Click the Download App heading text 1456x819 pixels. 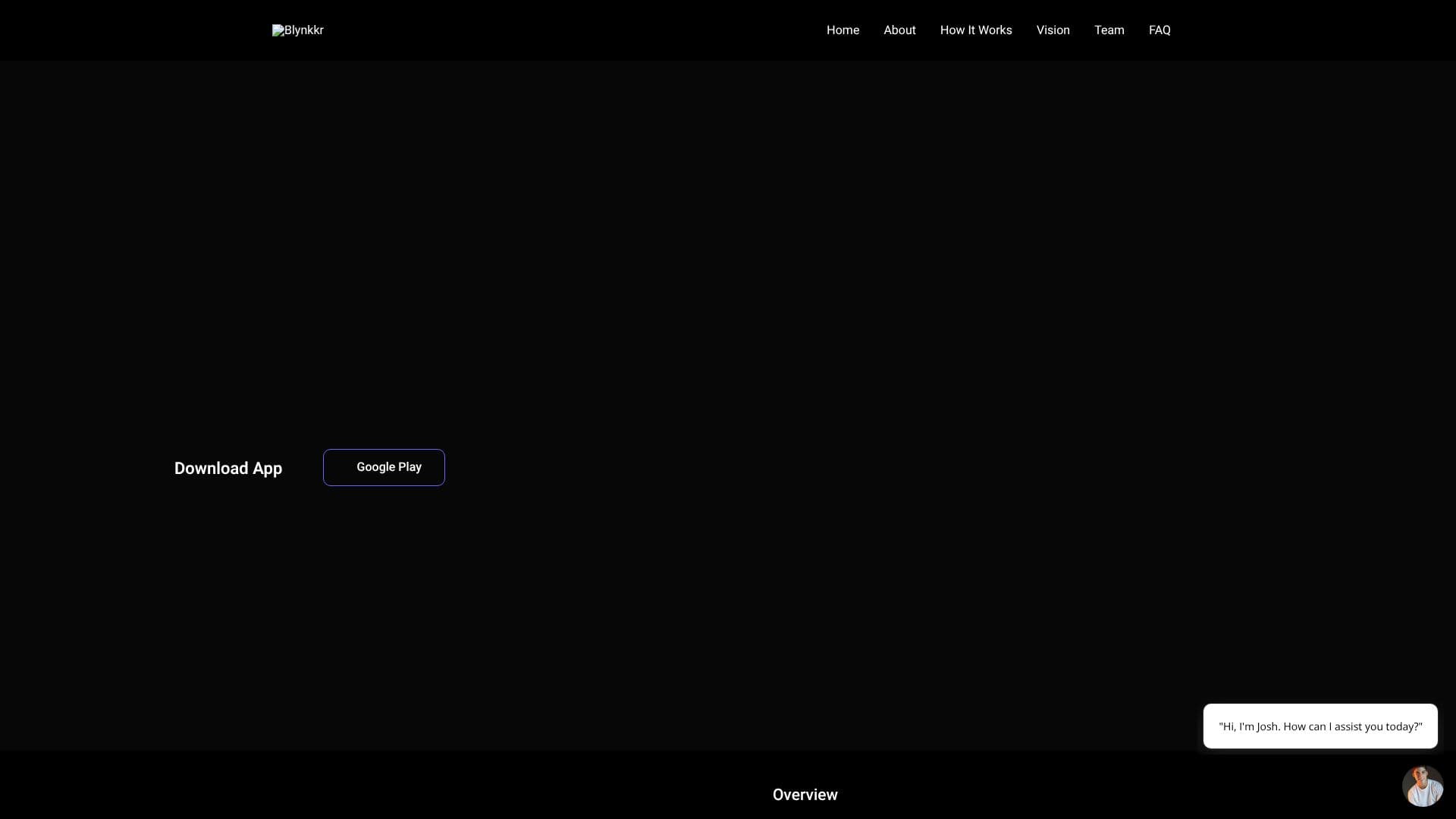tap(228, 469)
